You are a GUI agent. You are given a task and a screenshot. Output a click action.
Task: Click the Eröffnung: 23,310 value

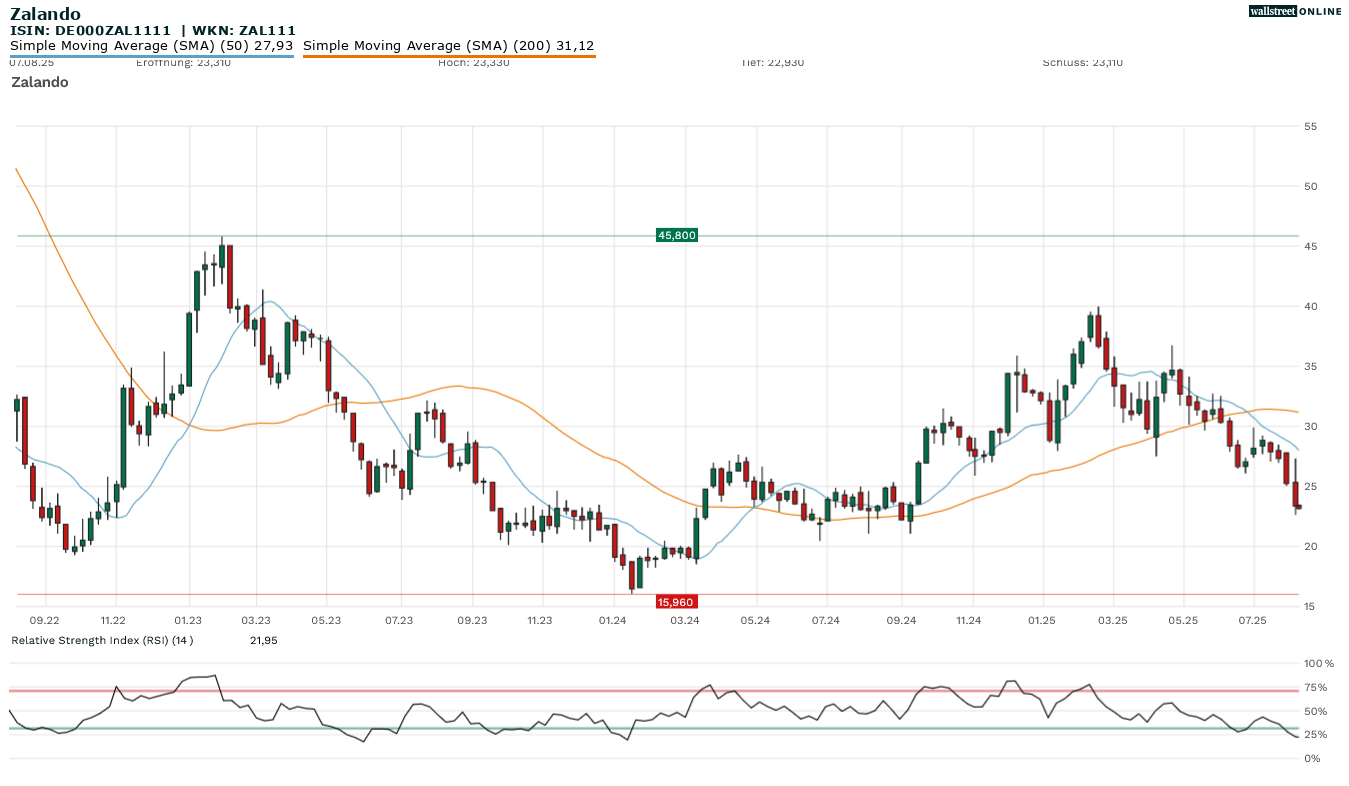pyautogui.click(x=183, y=62)
